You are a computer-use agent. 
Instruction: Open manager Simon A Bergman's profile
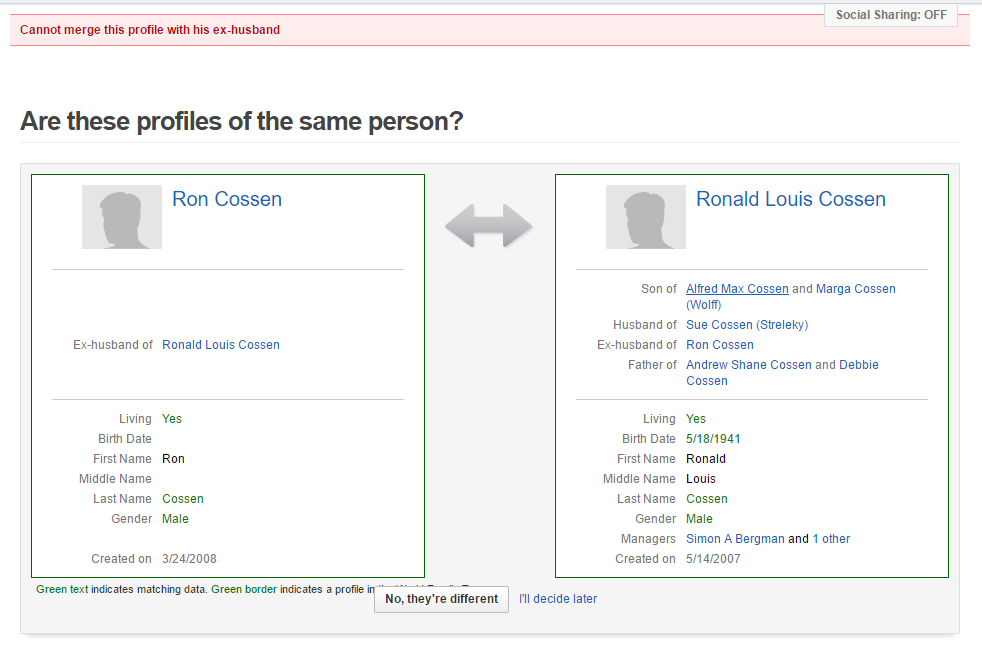pos(735,539)
